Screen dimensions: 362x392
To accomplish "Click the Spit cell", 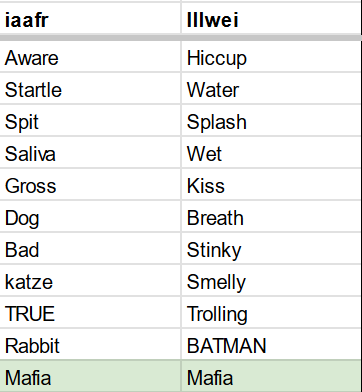I will 90,120.
